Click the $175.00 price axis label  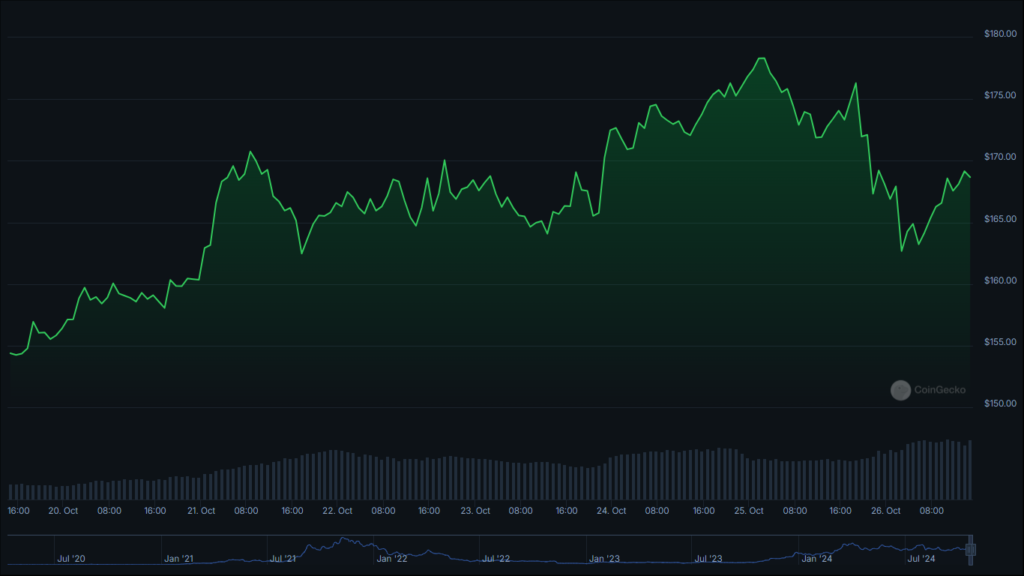coord(1000,95)
